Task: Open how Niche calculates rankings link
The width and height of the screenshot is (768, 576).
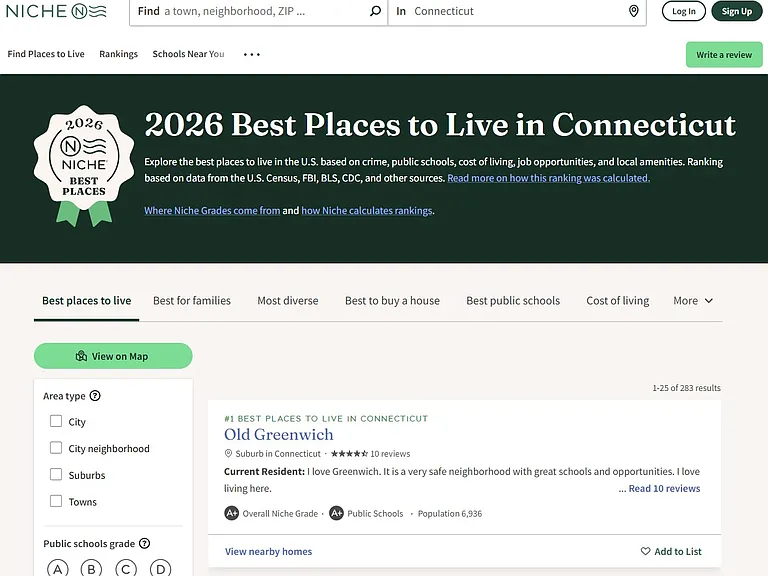Action: pos(367,211)
